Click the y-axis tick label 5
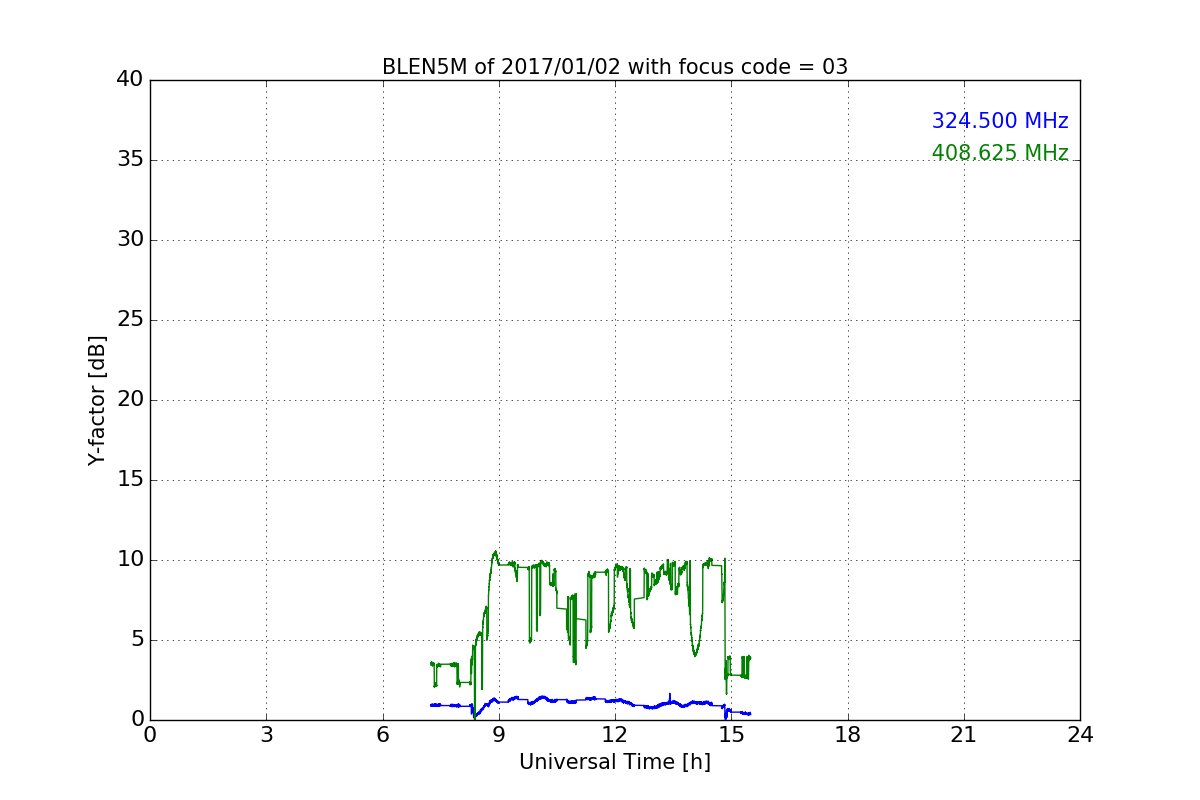1200x800 pixels. tap(137, 640)
